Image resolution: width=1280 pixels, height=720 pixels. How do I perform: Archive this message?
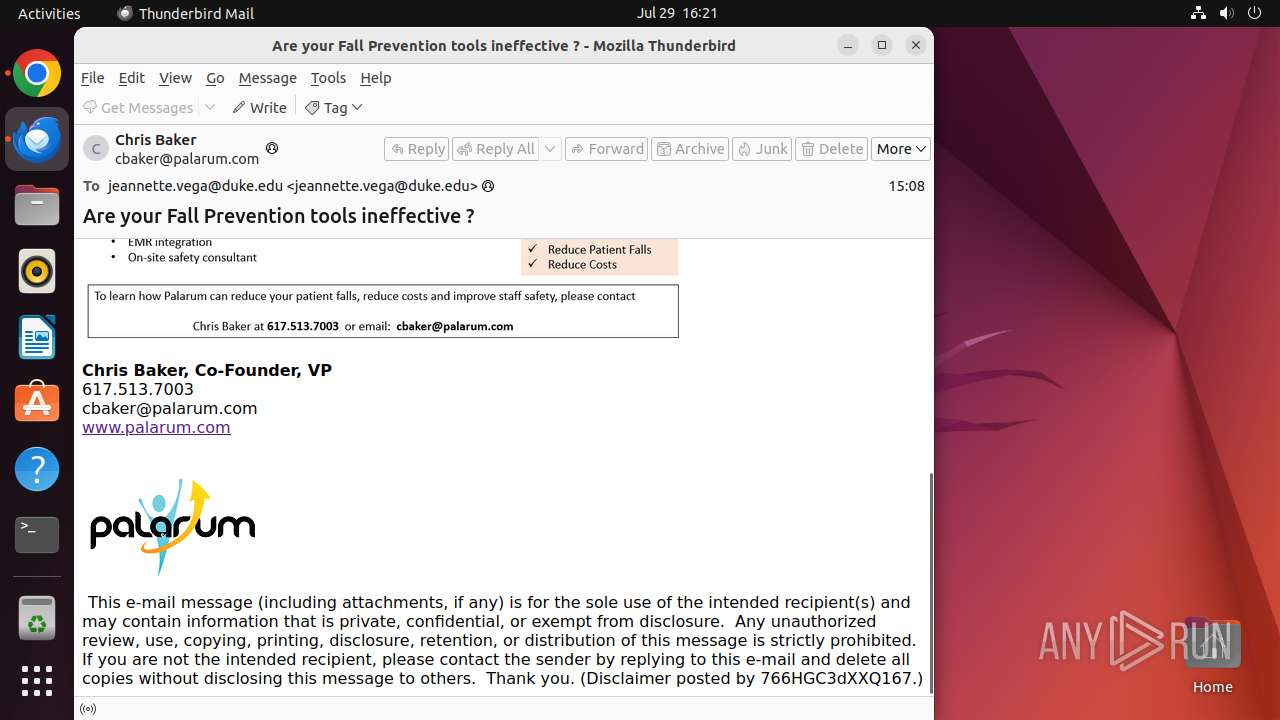[690, 149]
